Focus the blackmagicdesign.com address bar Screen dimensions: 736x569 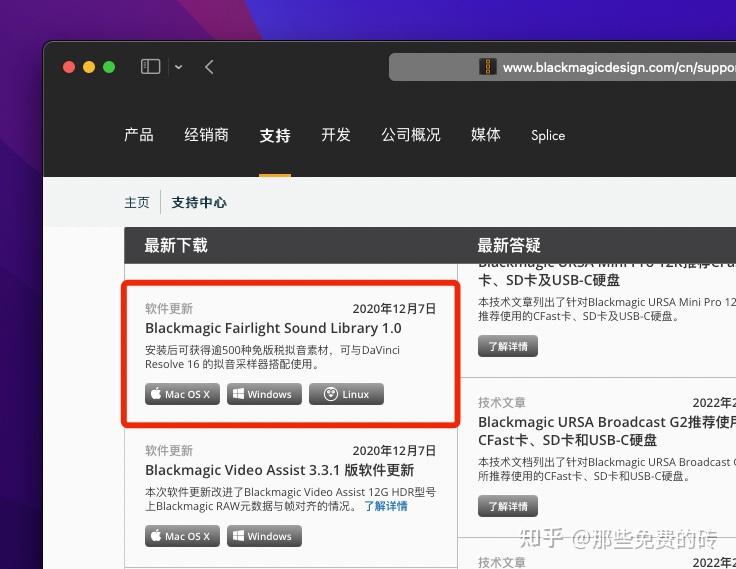click(x=562, y=67)
